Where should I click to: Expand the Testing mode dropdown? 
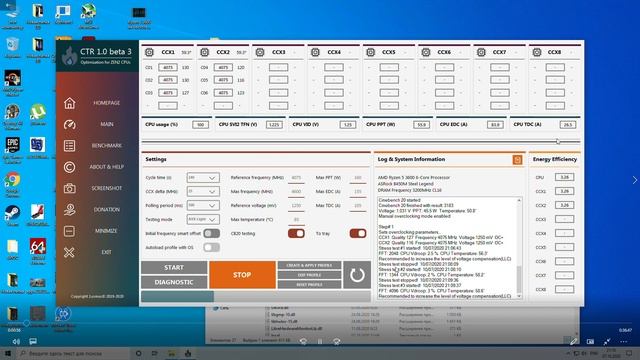point(203,219)
